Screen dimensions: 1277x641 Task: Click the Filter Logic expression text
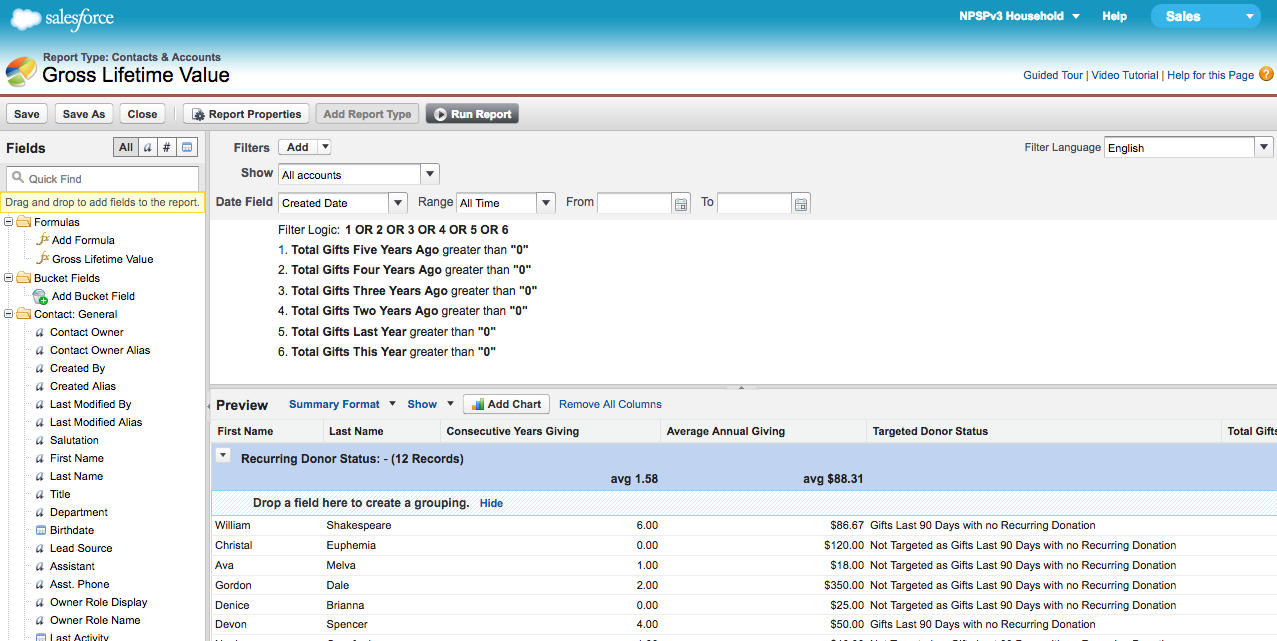426,230
